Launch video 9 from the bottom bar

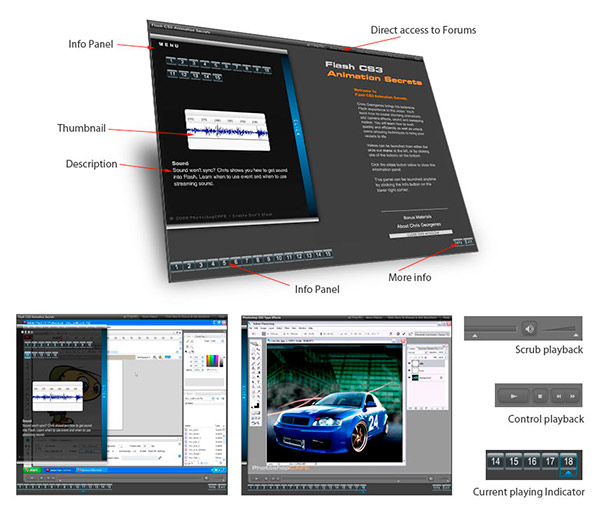[x=269, y=259]
